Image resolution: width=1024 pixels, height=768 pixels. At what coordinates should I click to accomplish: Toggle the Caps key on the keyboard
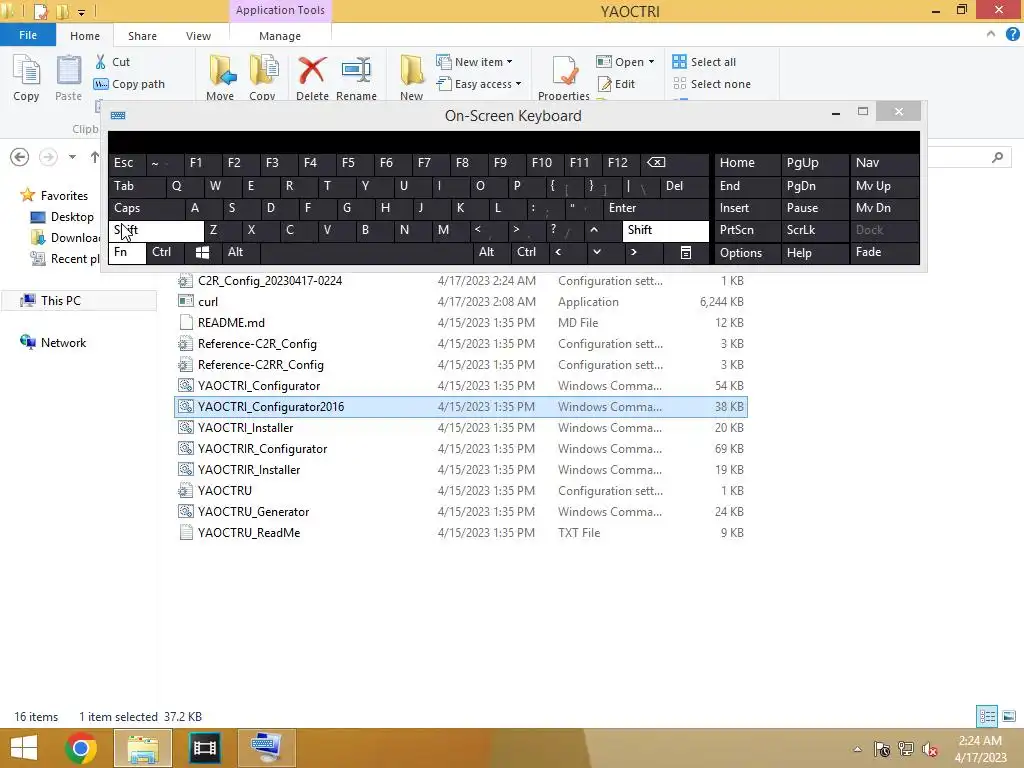[146, 208]
